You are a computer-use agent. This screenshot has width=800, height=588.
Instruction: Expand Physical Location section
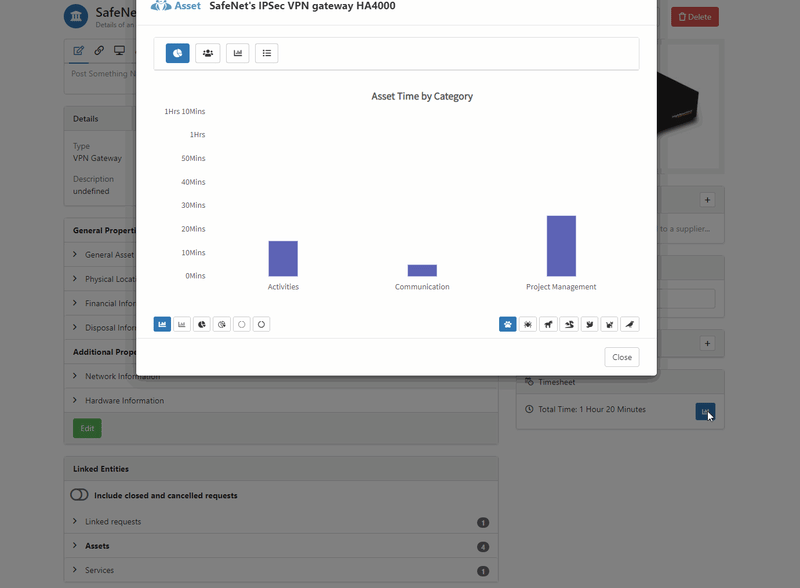coord(101,279)
